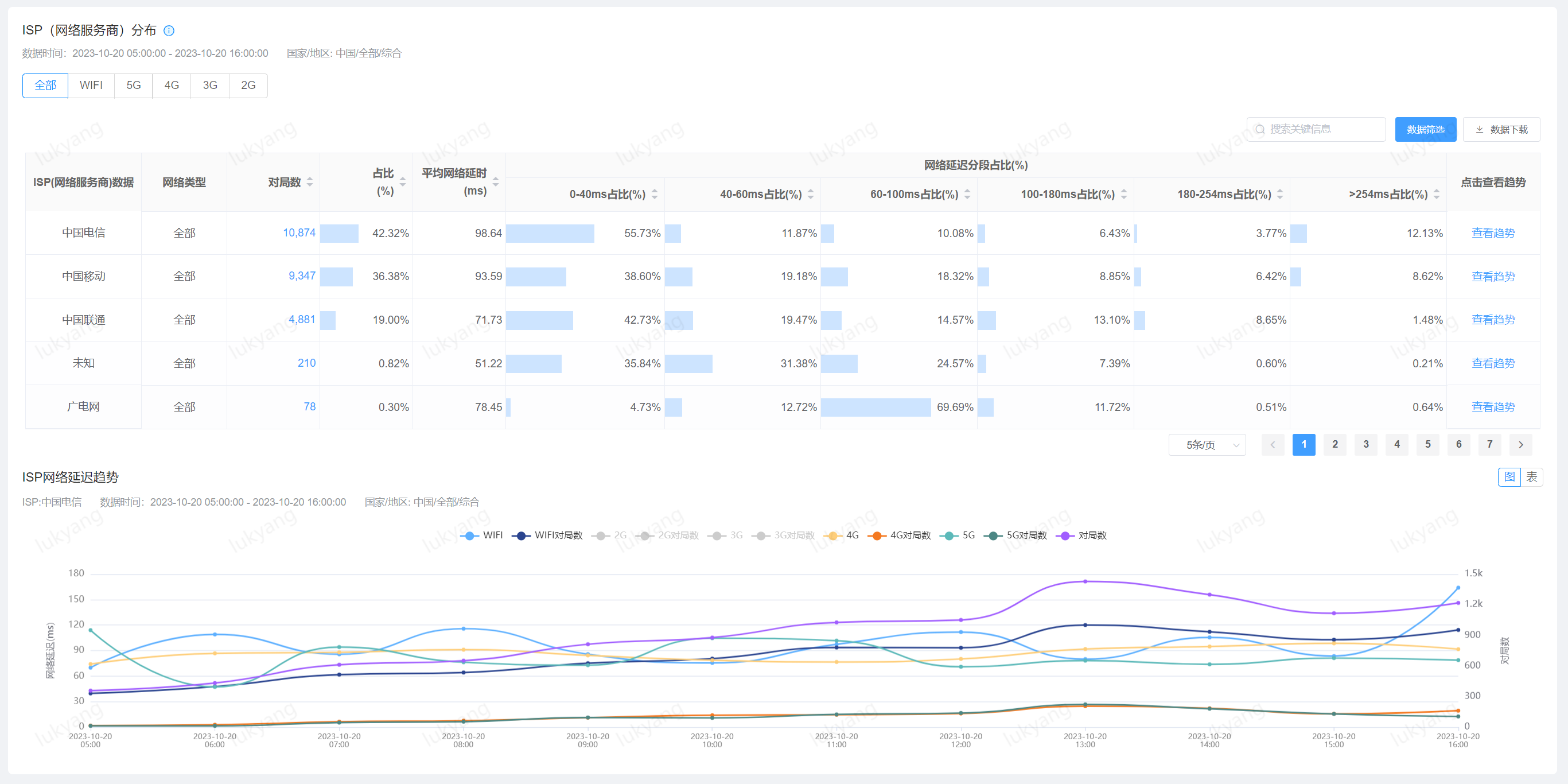
Task: Sort by 60-100ms占比 column arrows
Action: point(967,194)
